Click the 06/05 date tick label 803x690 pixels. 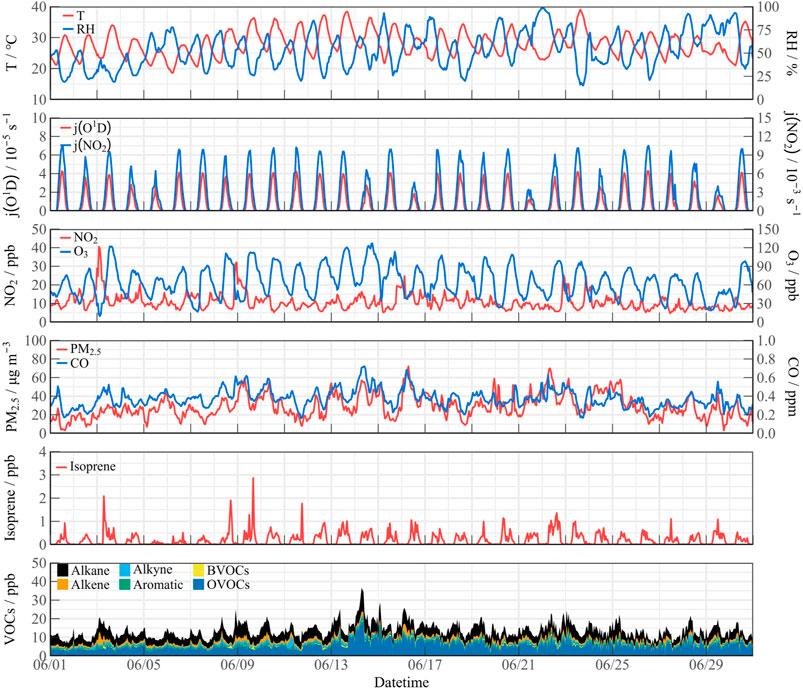point(143,665)
